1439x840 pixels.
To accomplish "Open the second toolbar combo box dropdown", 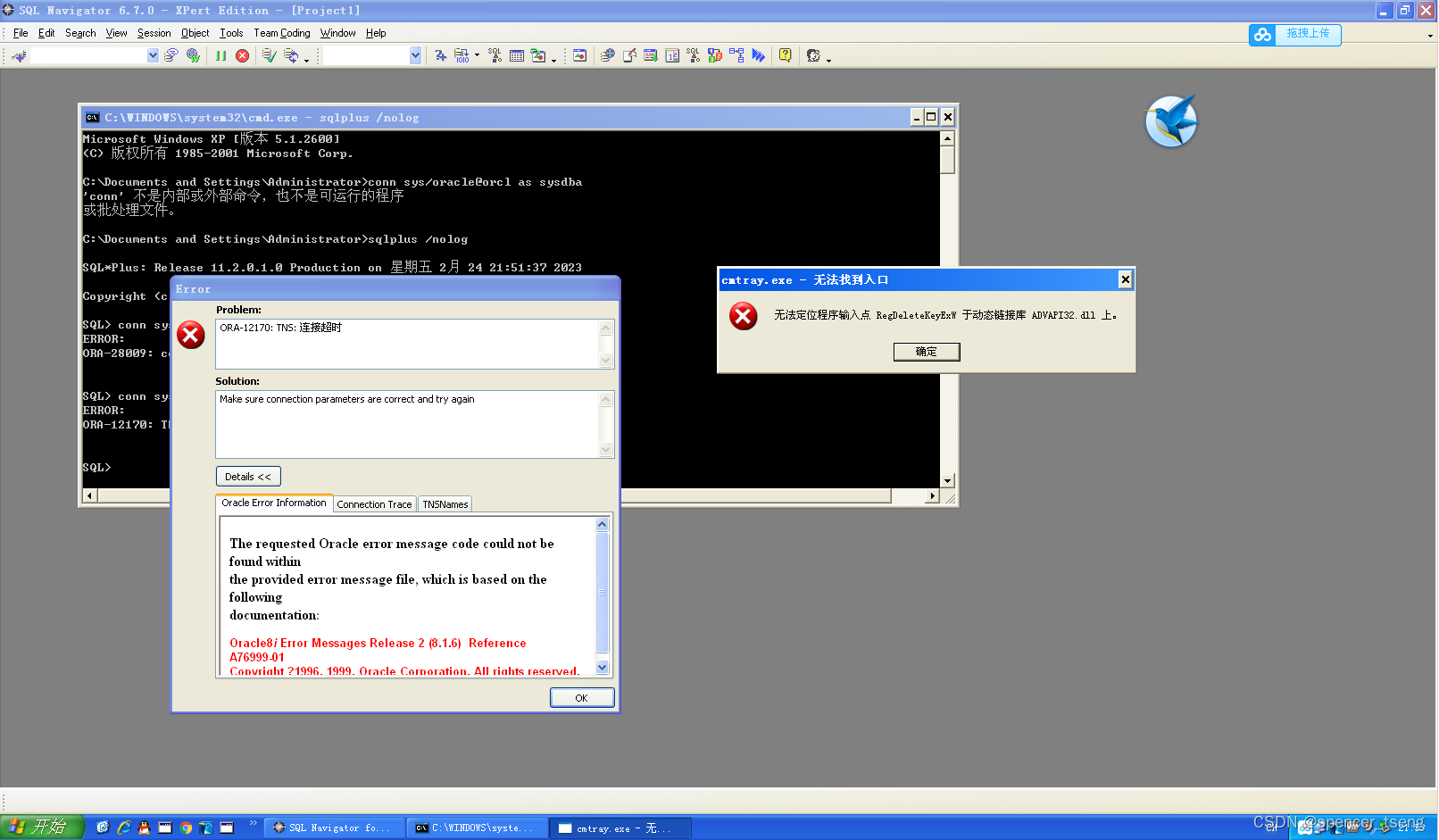I will click(x=415, y=55).
